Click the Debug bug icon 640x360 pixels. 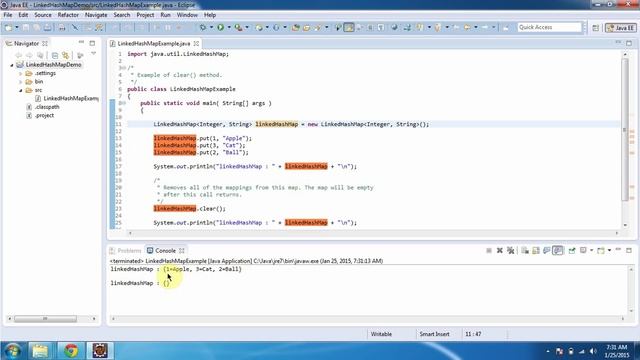(202, 27)
